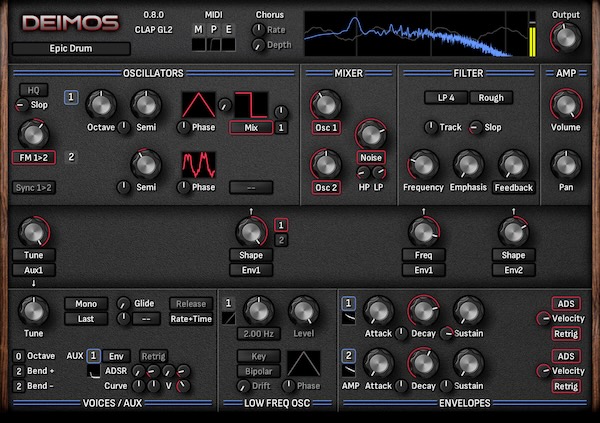
Task: Click the Chorus Depth knob
Action: coord(259,45)
